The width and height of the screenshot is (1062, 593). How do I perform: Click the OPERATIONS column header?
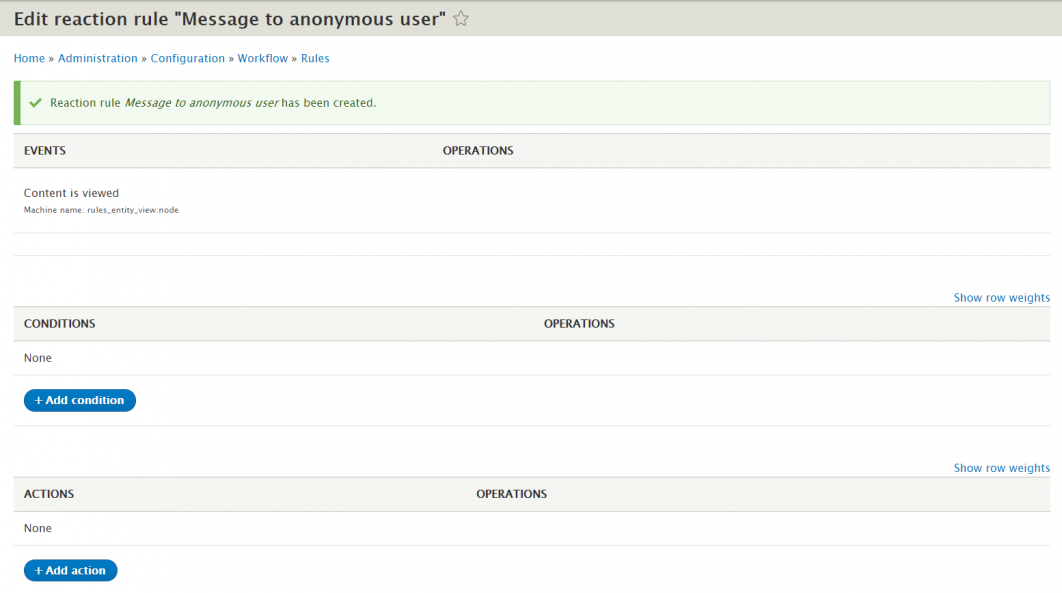pyautogui.click(x=478, y=150)
